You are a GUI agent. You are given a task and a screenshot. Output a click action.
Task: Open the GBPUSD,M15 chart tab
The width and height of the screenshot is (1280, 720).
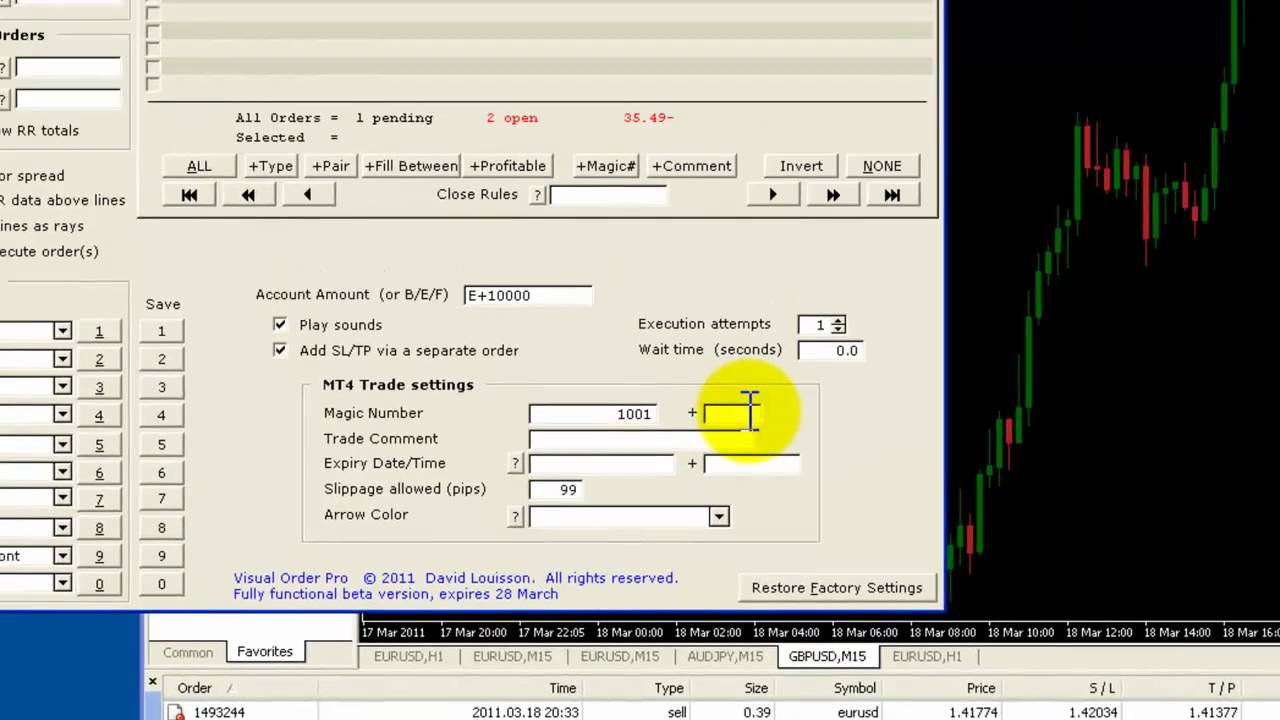[x=827, y=656]
